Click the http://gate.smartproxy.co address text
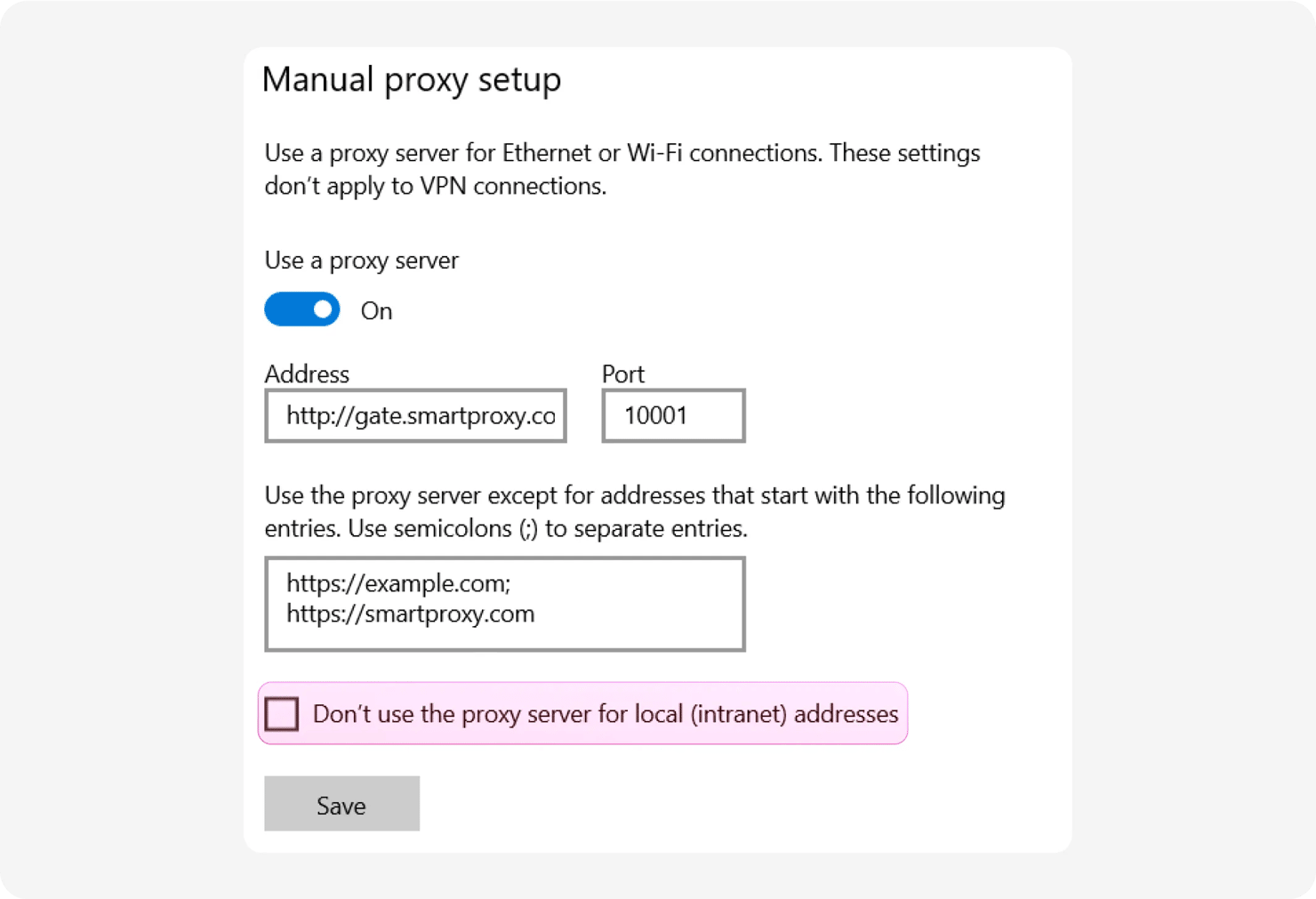The image size is (1316, 899). click(421, 415)
